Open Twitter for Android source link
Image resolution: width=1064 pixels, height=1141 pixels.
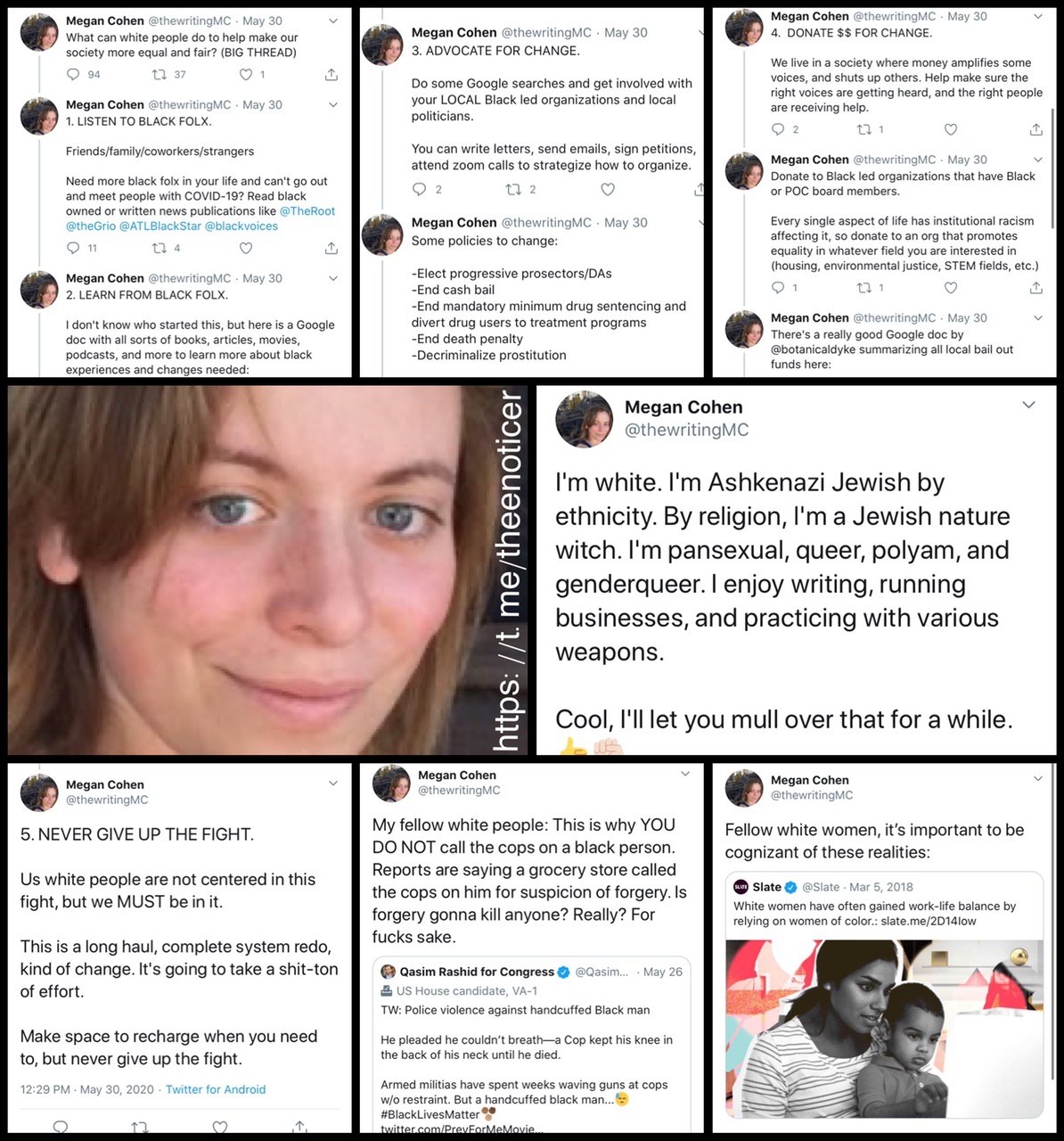pyautogui.click(x=216, y=1089)
